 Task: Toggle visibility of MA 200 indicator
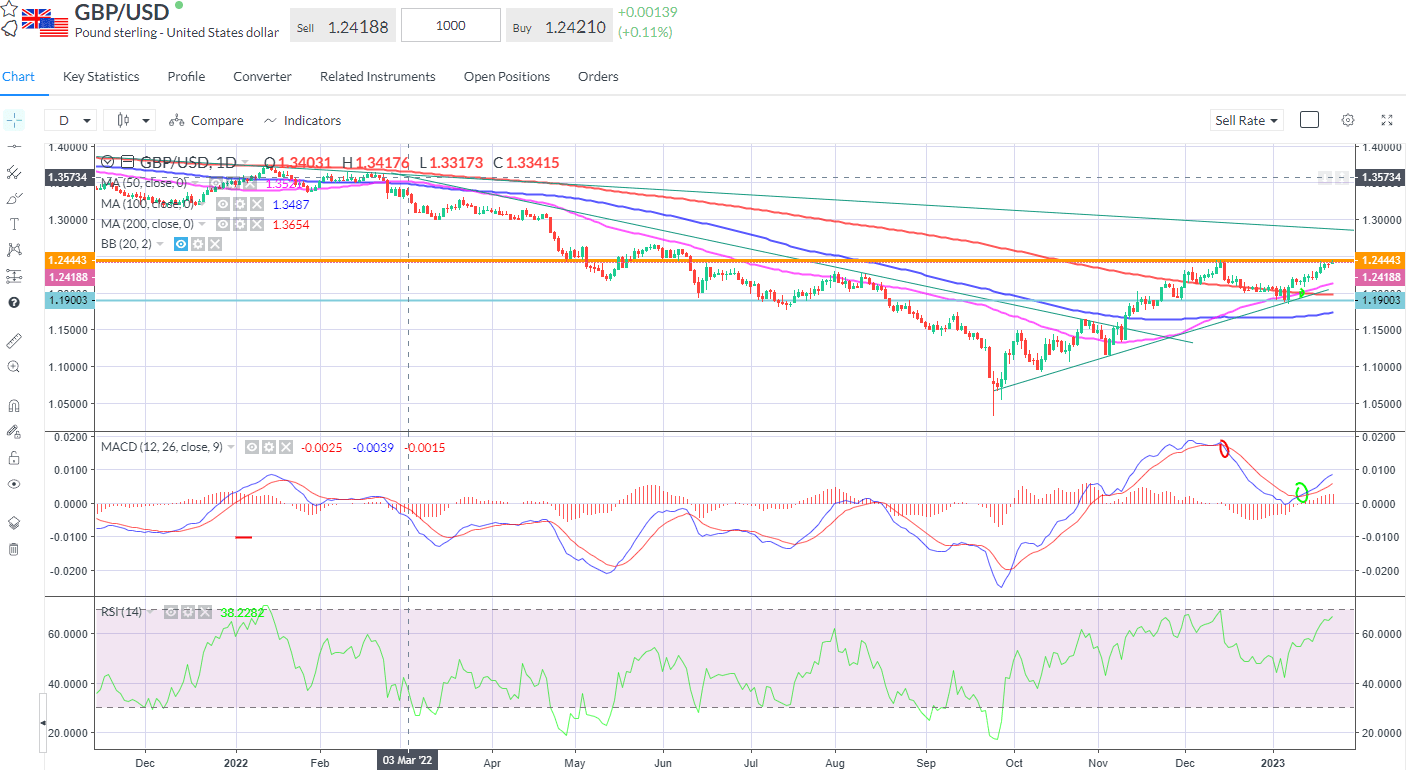click(x=223, y=224)
